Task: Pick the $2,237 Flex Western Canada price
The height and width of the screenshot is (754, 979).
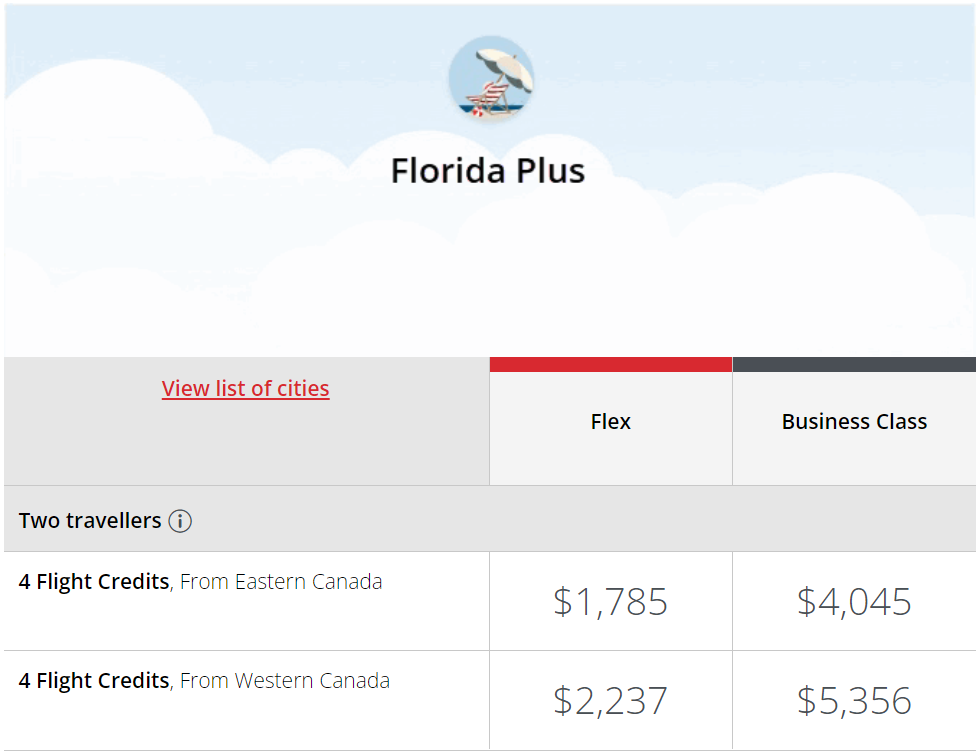Action: [610, 700]
